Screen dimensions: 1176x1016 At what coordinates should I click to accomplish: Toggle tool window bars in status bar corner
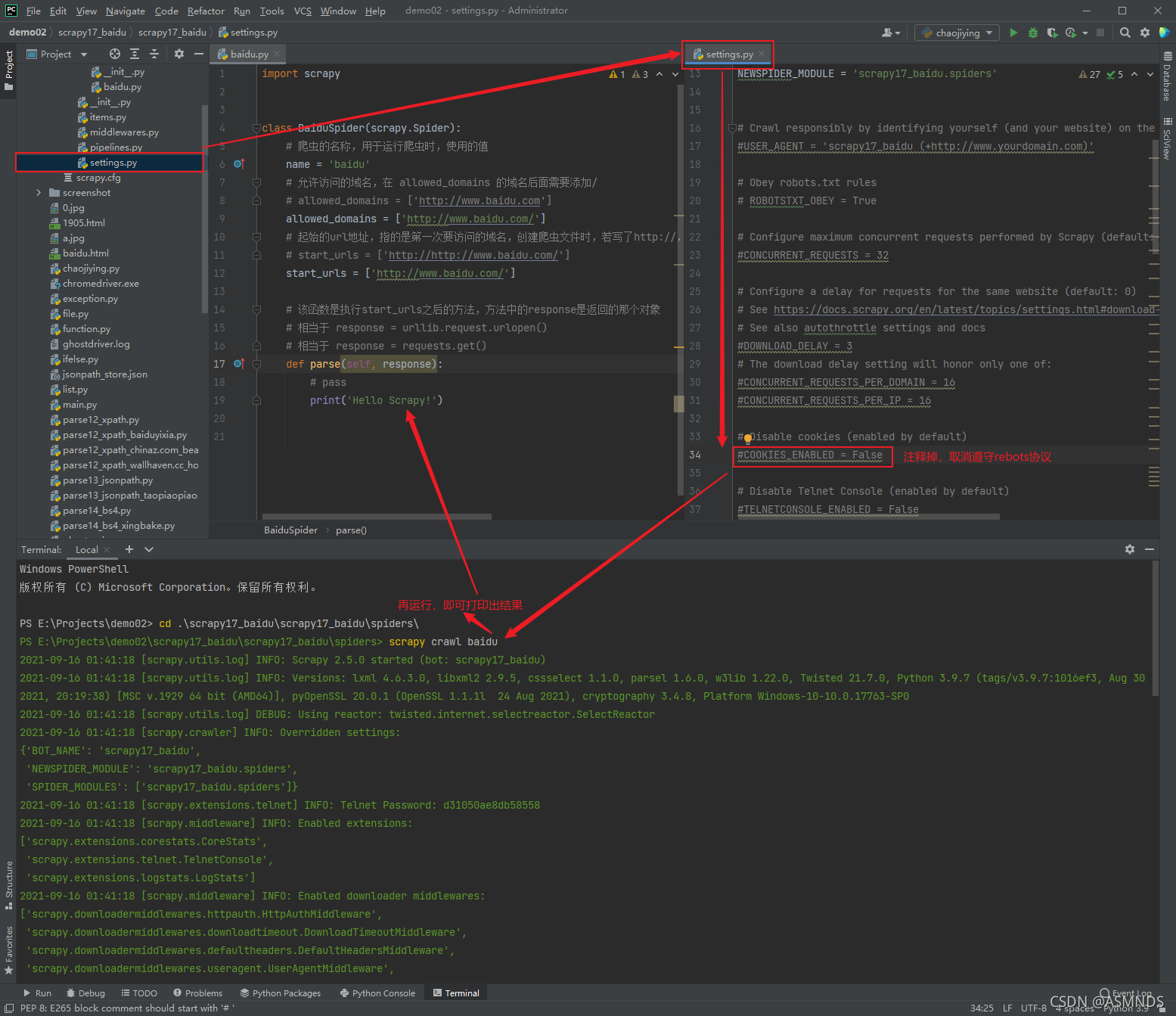coord(9,1008)
